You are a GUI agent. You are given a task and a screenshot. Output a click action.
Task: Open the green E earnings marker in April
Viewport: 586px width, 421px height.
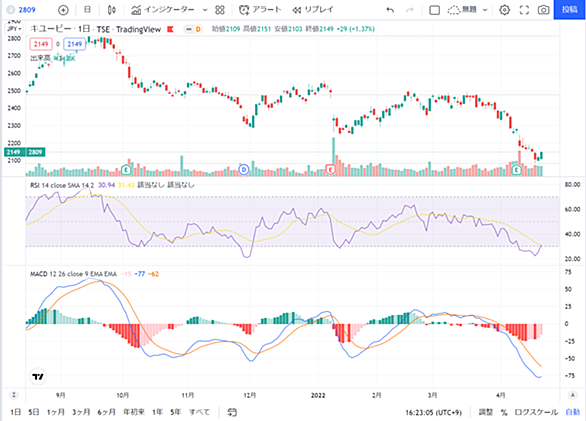click(516, 170)
